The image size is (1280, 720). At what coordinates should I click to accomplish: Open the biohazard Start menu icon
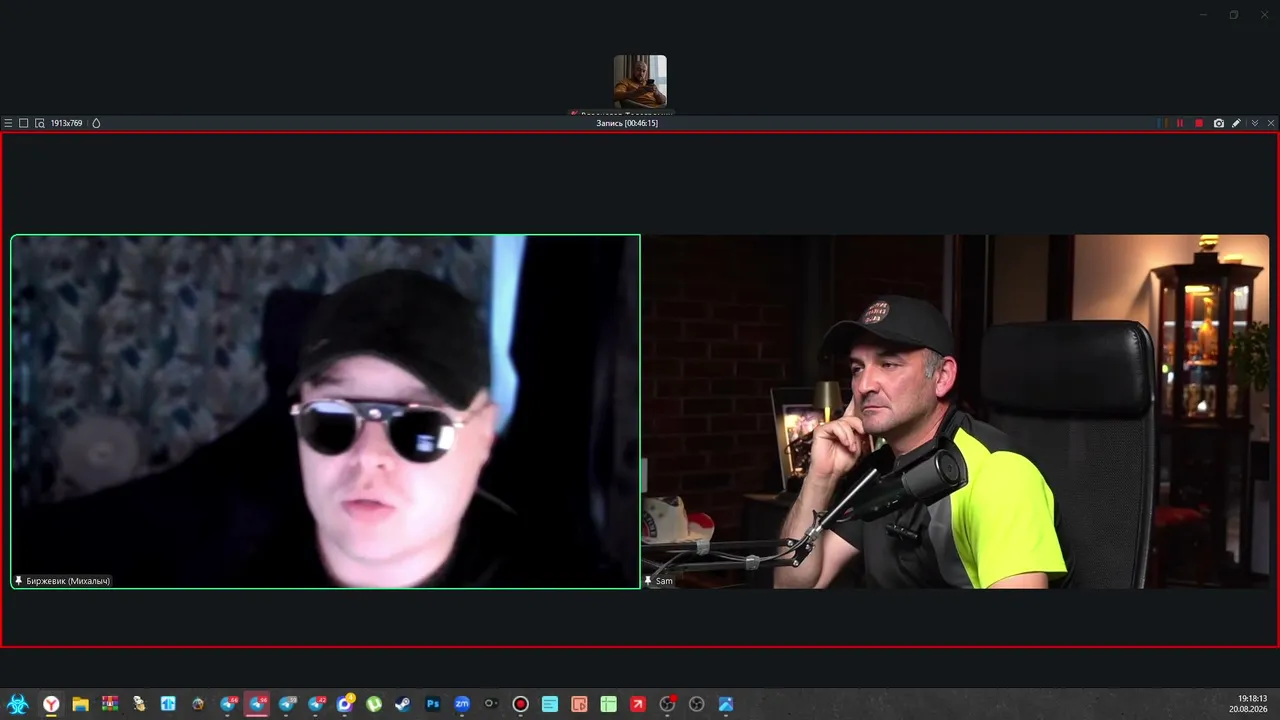(x=17, y=704)
